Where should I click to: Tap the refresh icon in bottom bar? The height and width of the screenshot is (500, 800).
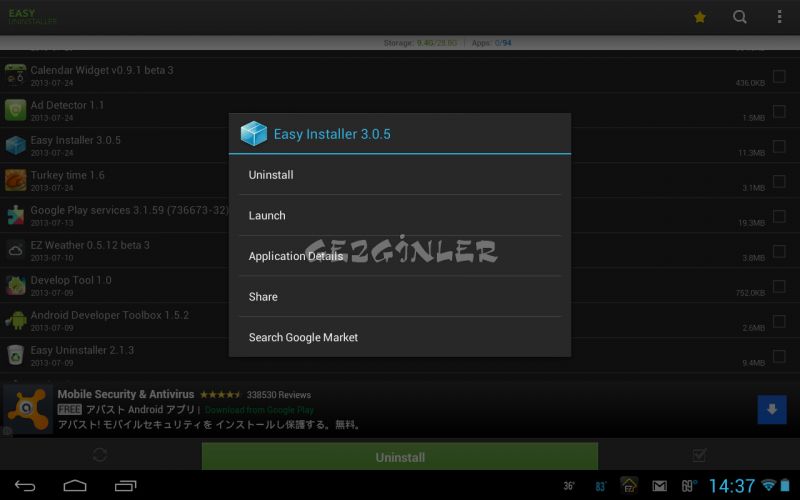[100, 455]
